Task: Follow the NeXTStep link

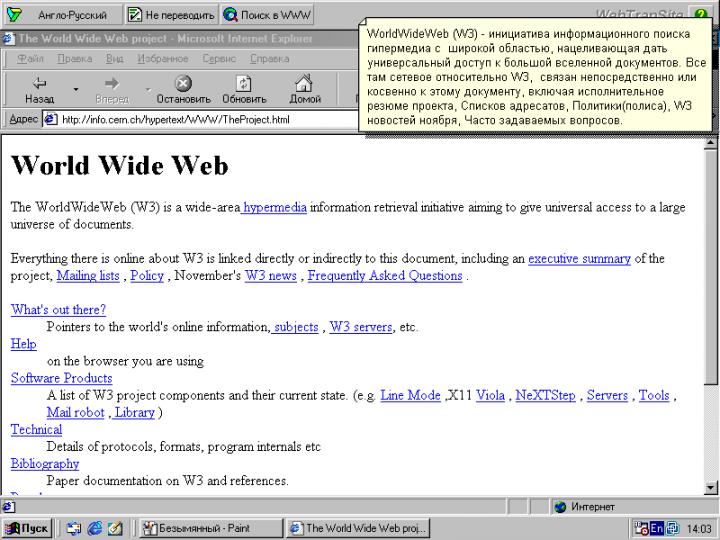Action: pos(546,395)
